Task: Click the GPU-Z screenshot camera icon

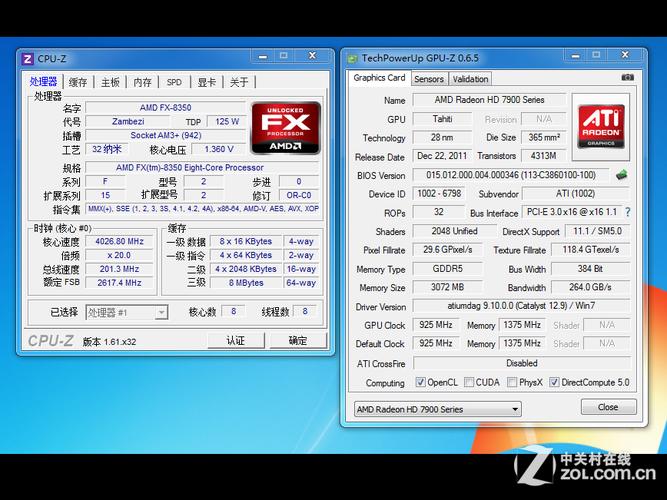Action: click(627, 77)
